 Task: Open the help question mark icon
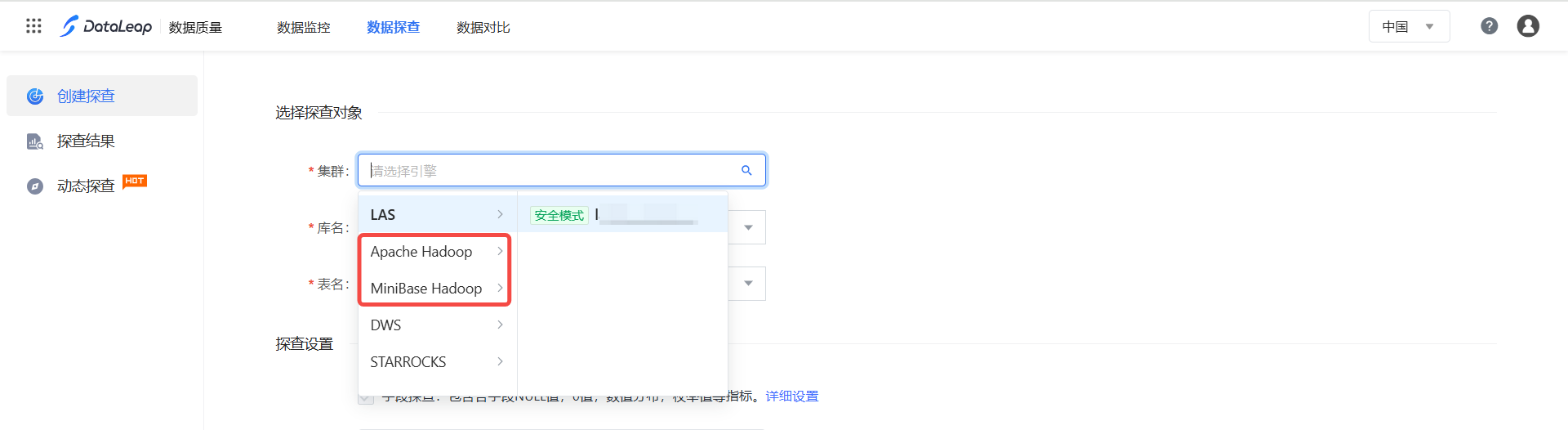(1489, 26)
